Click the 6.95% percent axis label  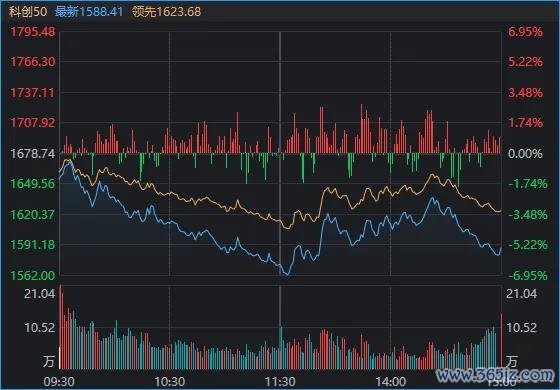(525, 32)
